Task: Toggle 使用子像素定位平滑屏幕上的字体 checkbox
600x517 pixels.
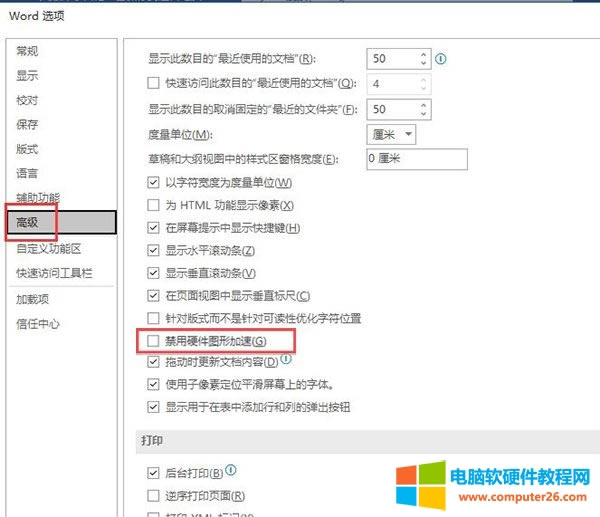Action: 153,384
